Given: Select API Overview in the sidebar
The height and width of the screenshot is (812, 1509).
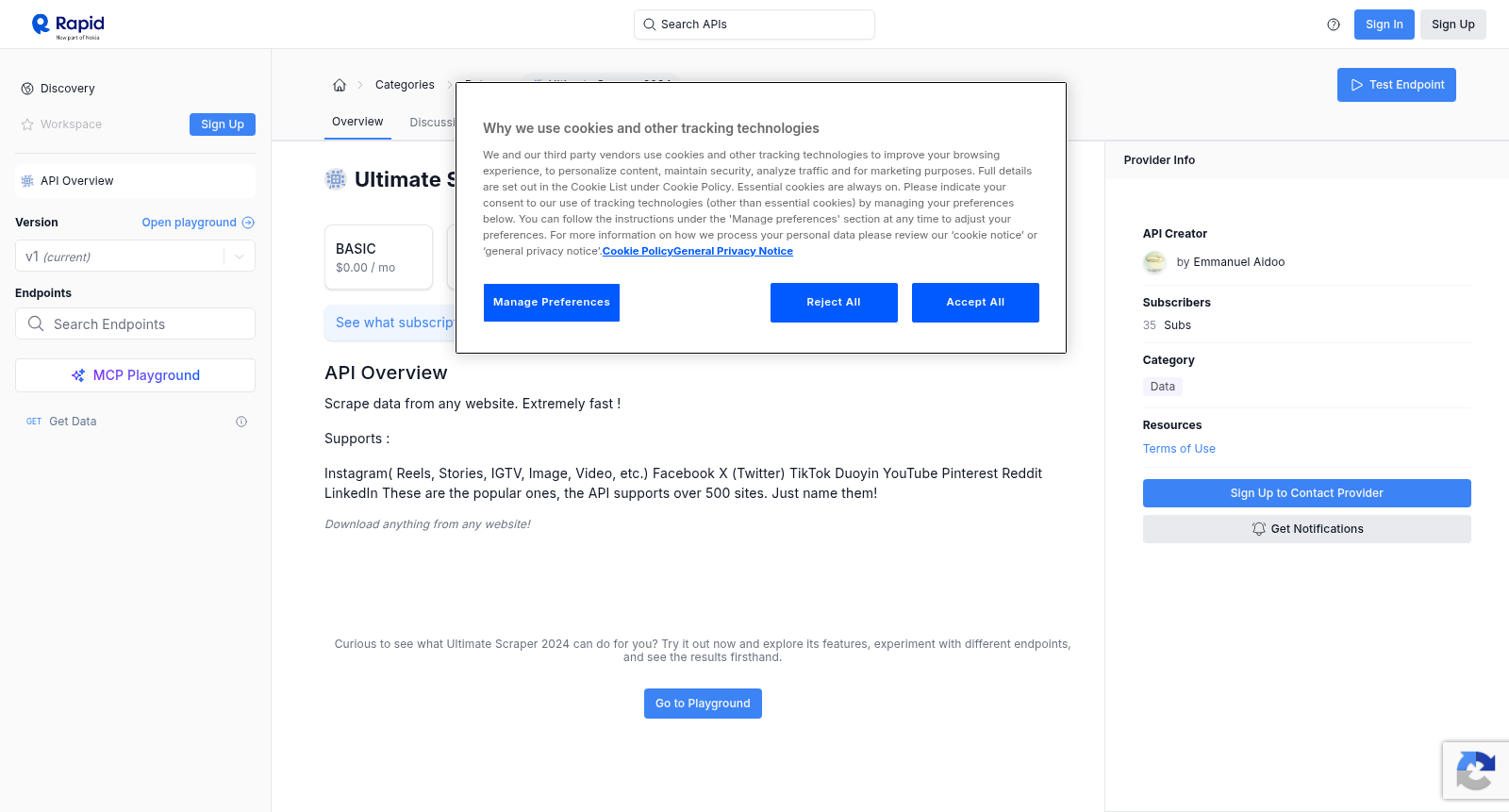Looking at the screenshot, I should [135, 181].
